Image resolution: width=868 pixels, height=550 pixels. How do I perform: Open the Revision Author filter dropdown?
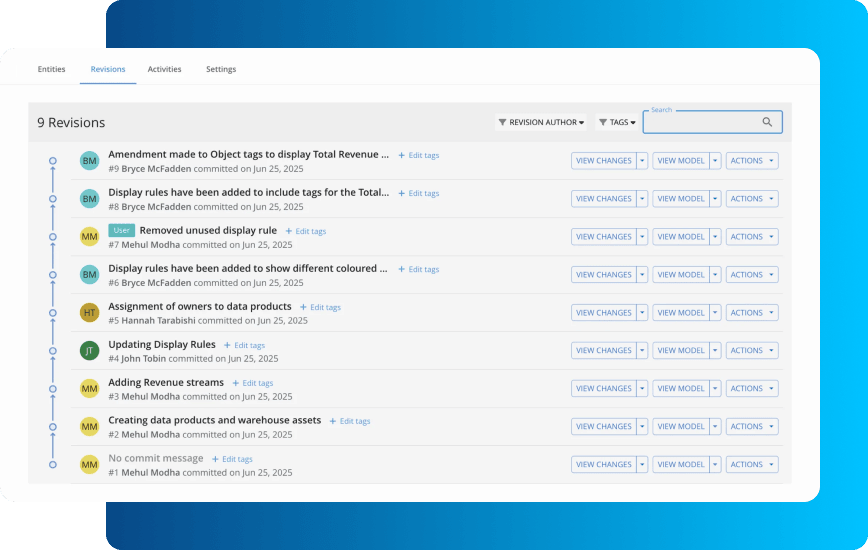pos(541,122)
